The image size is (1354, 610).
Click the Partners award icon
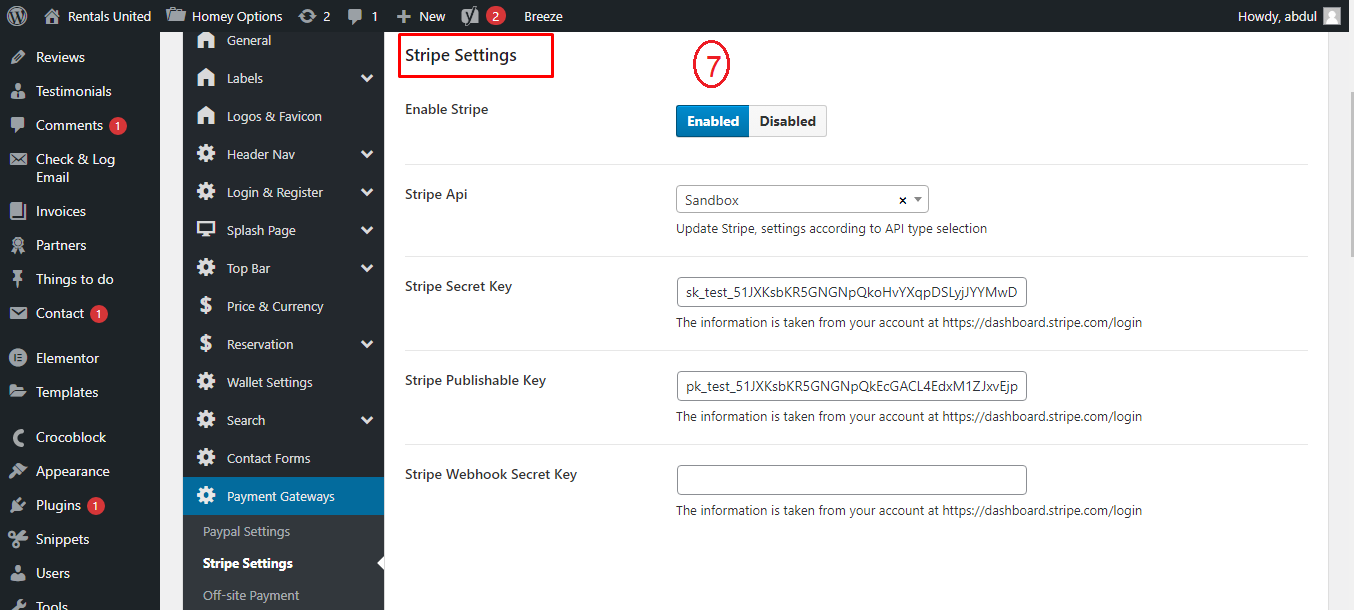tap(18, 245)
